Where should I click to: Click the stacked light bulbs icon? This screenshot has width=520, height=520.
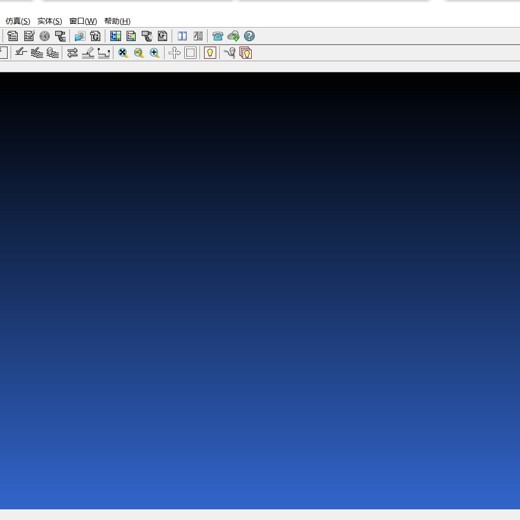coord(246,53)
